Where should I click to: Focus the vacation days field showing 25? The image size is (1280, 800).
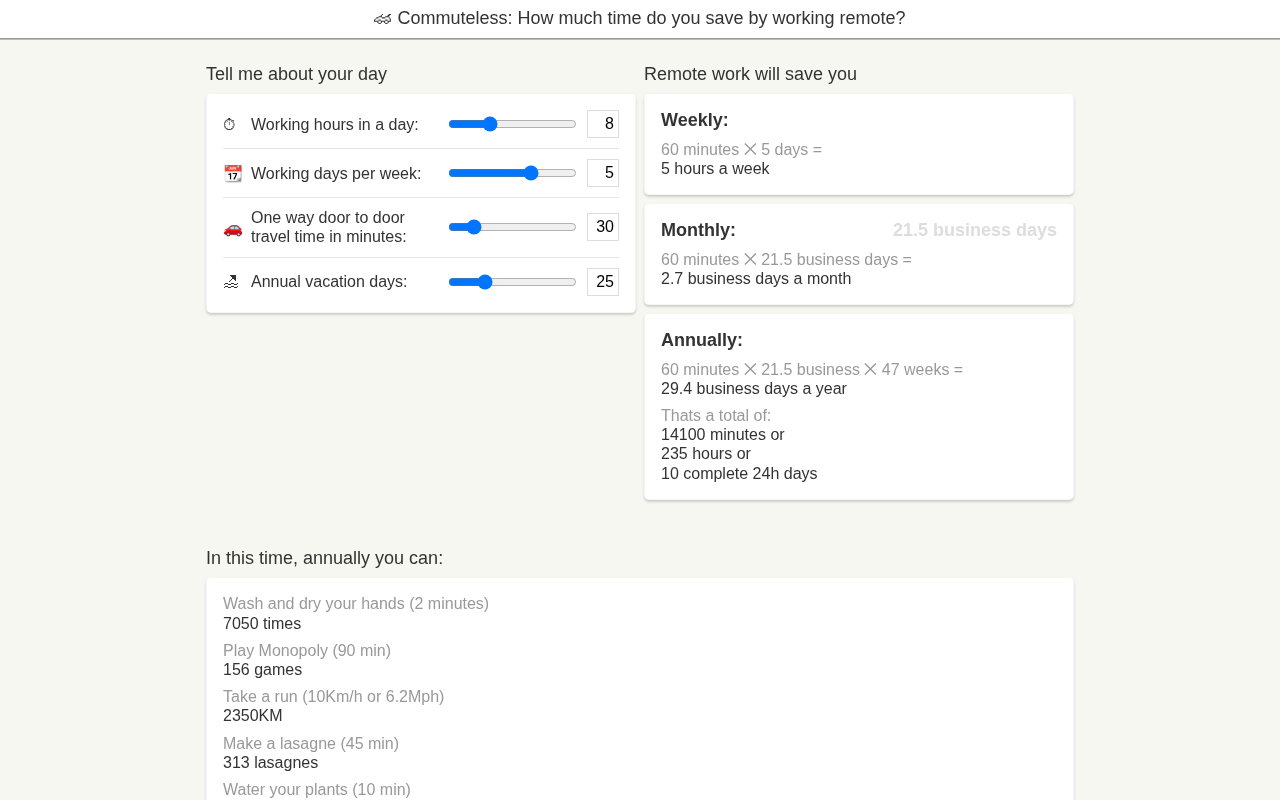(603, 282)
